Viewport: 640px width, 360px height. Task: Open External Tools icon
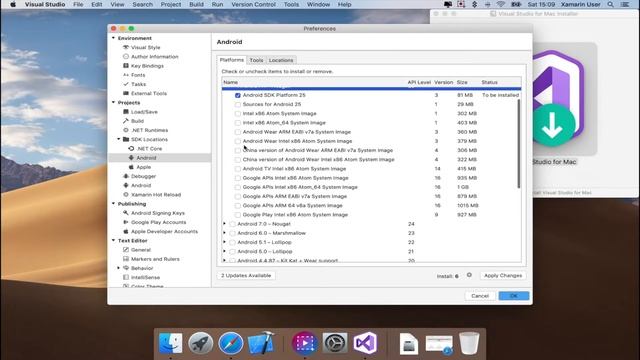[126, 93]
